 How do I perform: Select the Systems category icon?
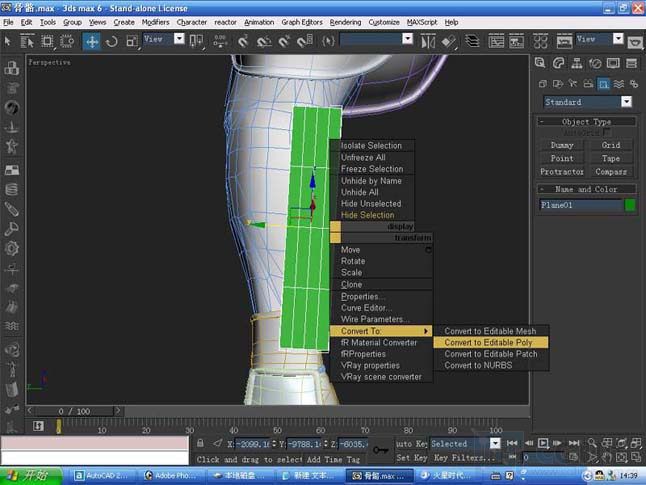coord(634,84)
